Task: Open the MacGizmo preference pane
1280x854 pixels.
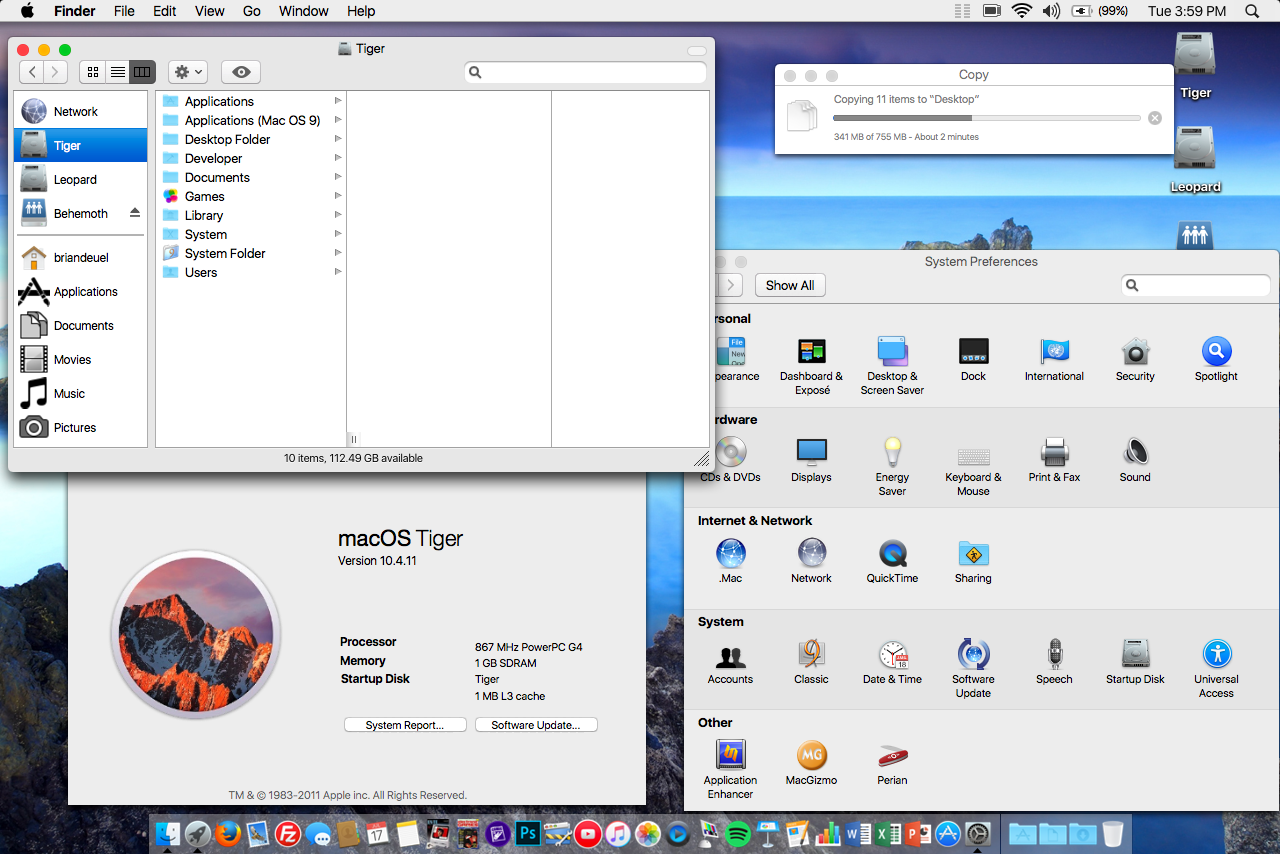Action: pyautogui.click(x=811, y=755)
